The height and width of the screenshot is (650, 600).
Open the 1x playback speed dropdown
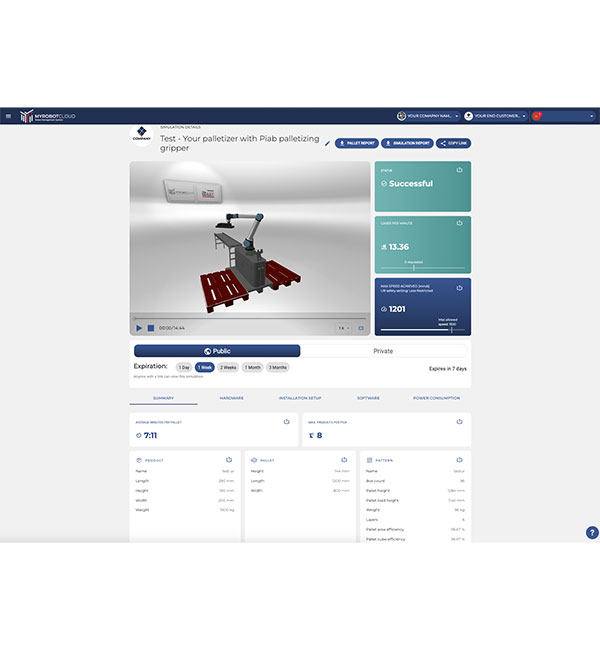click(344, 328)
